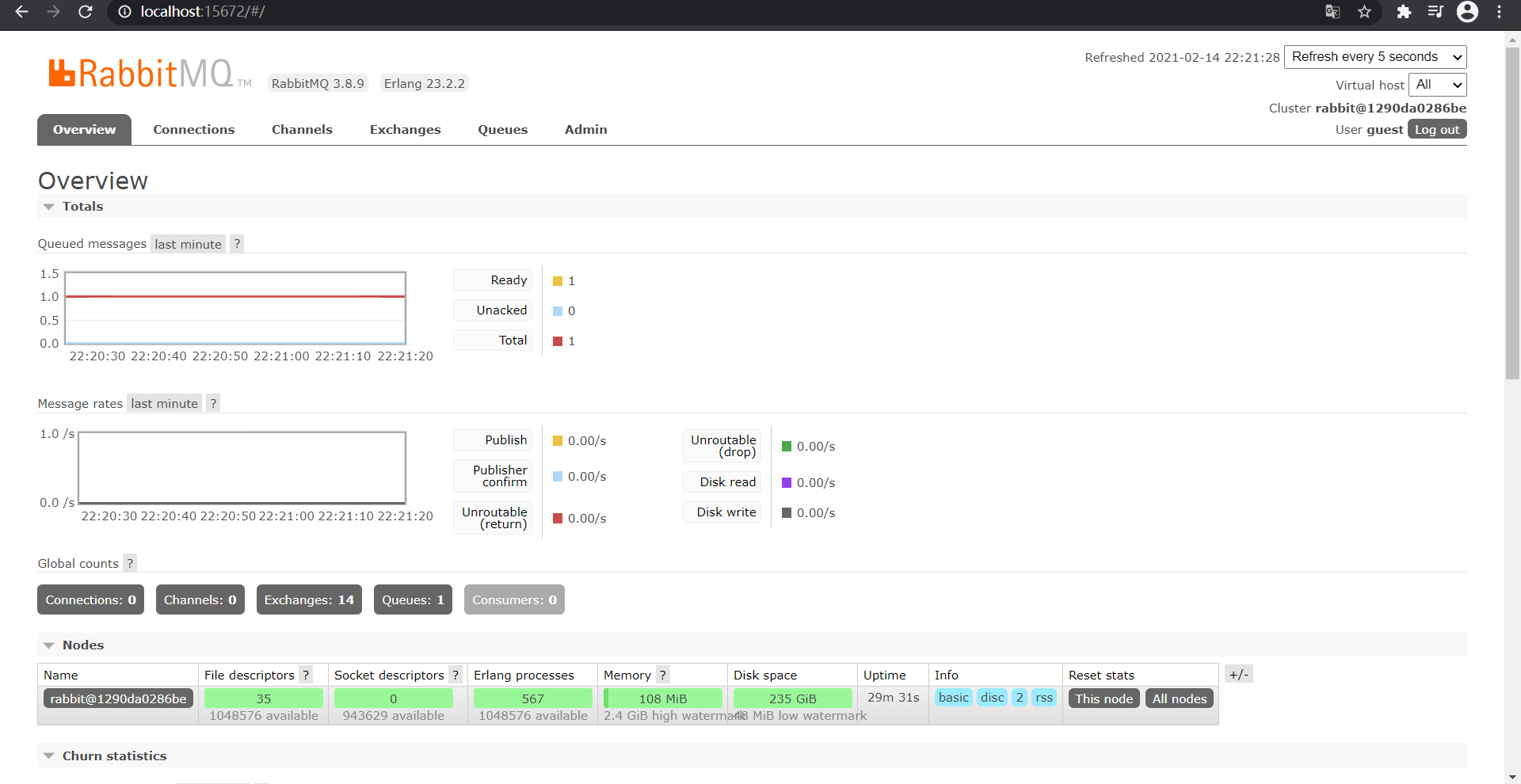Click the 108 MiB memory bar
Viewport: 1521px width, 784px height.
tap(663, 698)
